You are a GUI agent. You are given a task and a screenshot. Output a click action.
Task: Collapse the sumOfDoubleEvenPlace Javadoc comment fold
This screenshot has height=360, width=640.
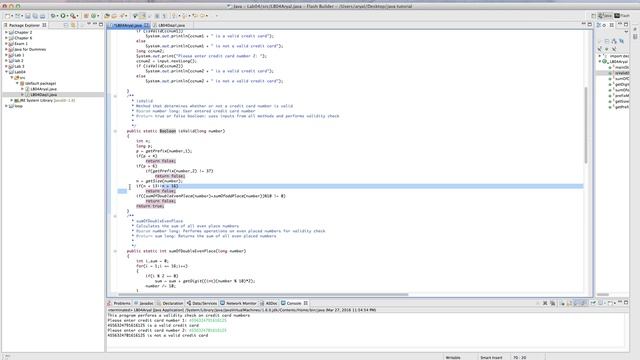[115, 216]
